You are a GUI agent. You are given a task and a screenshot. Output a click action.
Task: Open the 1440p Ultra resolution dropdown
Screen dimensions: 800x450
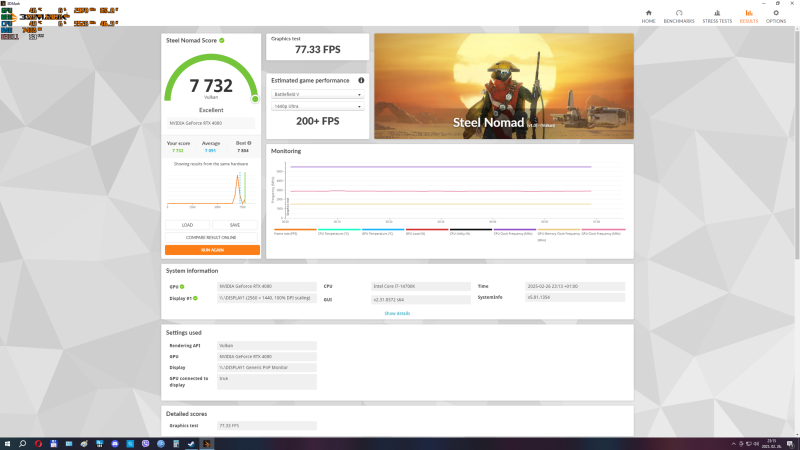(317, 106)
